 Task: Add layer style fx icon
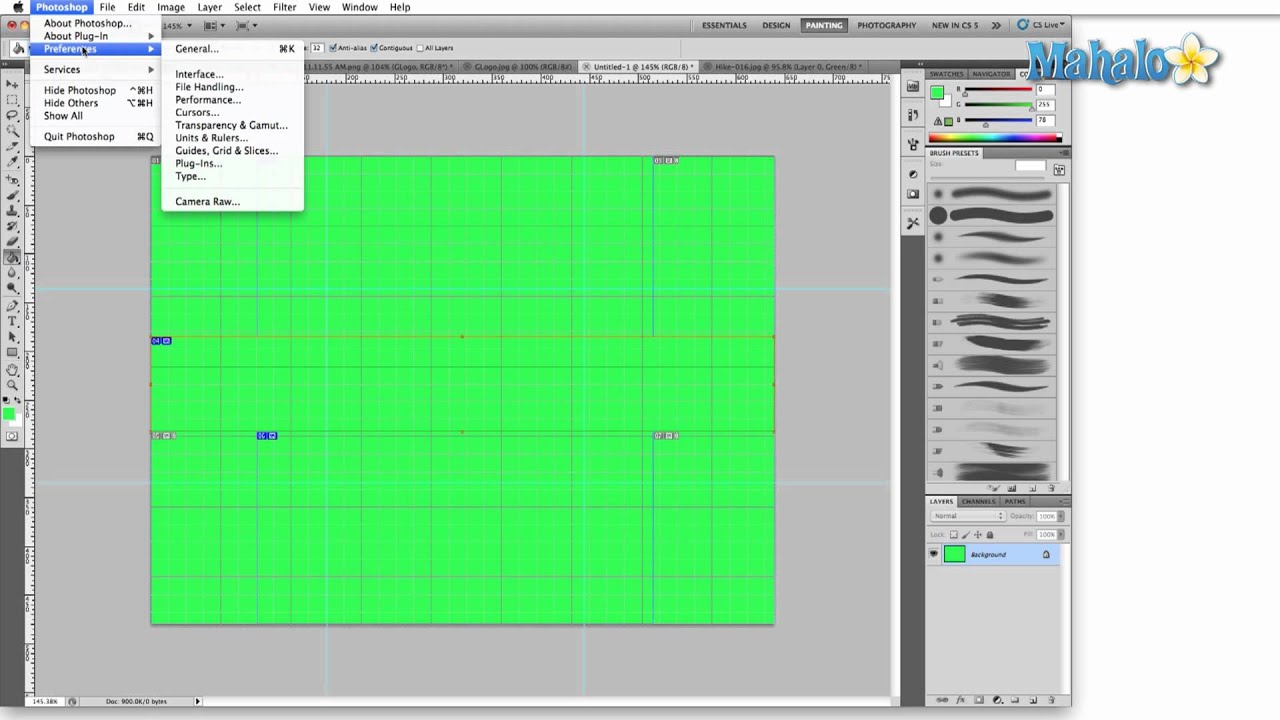click(961, 700)
